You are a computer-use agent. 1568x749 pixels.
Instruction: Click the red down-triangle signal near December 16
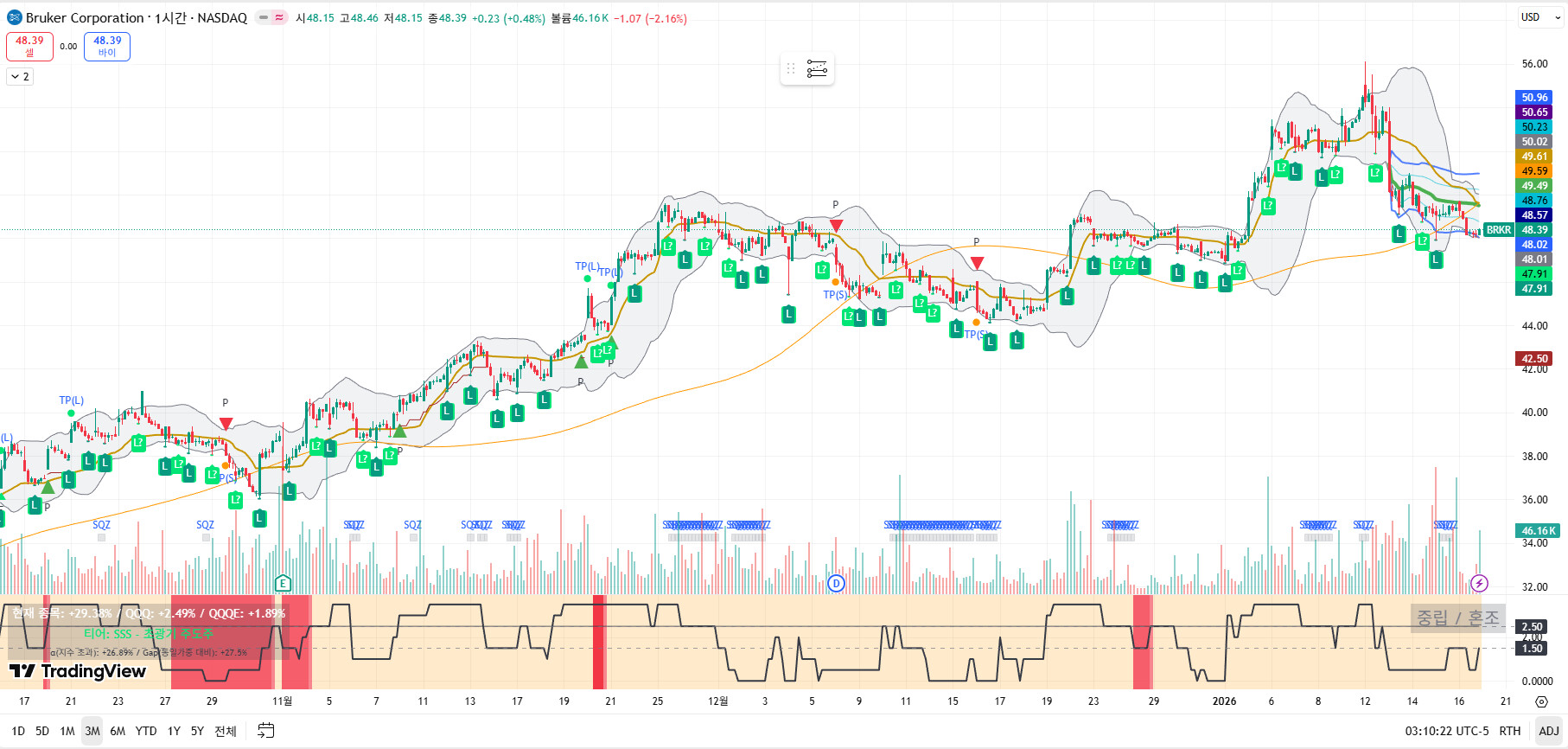[x=977, y=263]
